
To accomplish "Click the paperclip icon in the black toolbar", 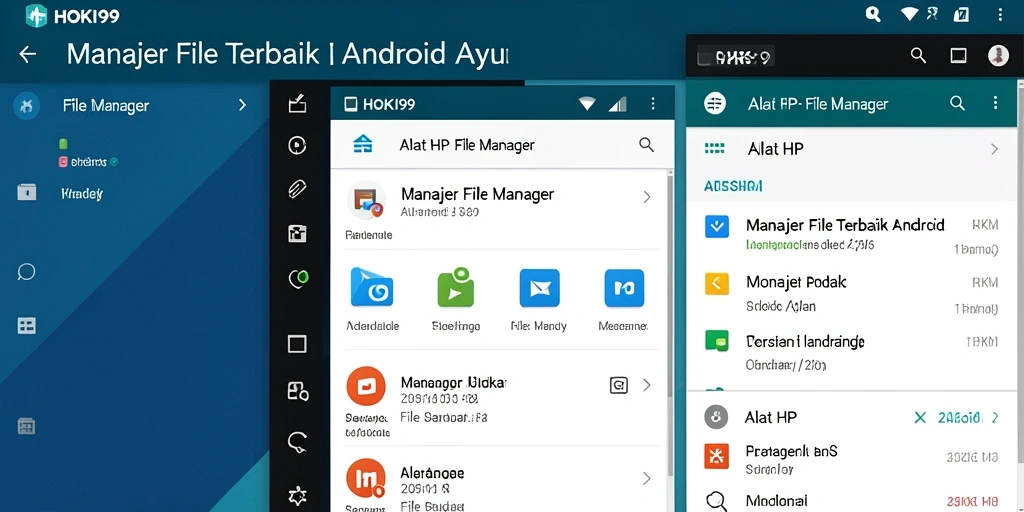I will coord(297,189).
